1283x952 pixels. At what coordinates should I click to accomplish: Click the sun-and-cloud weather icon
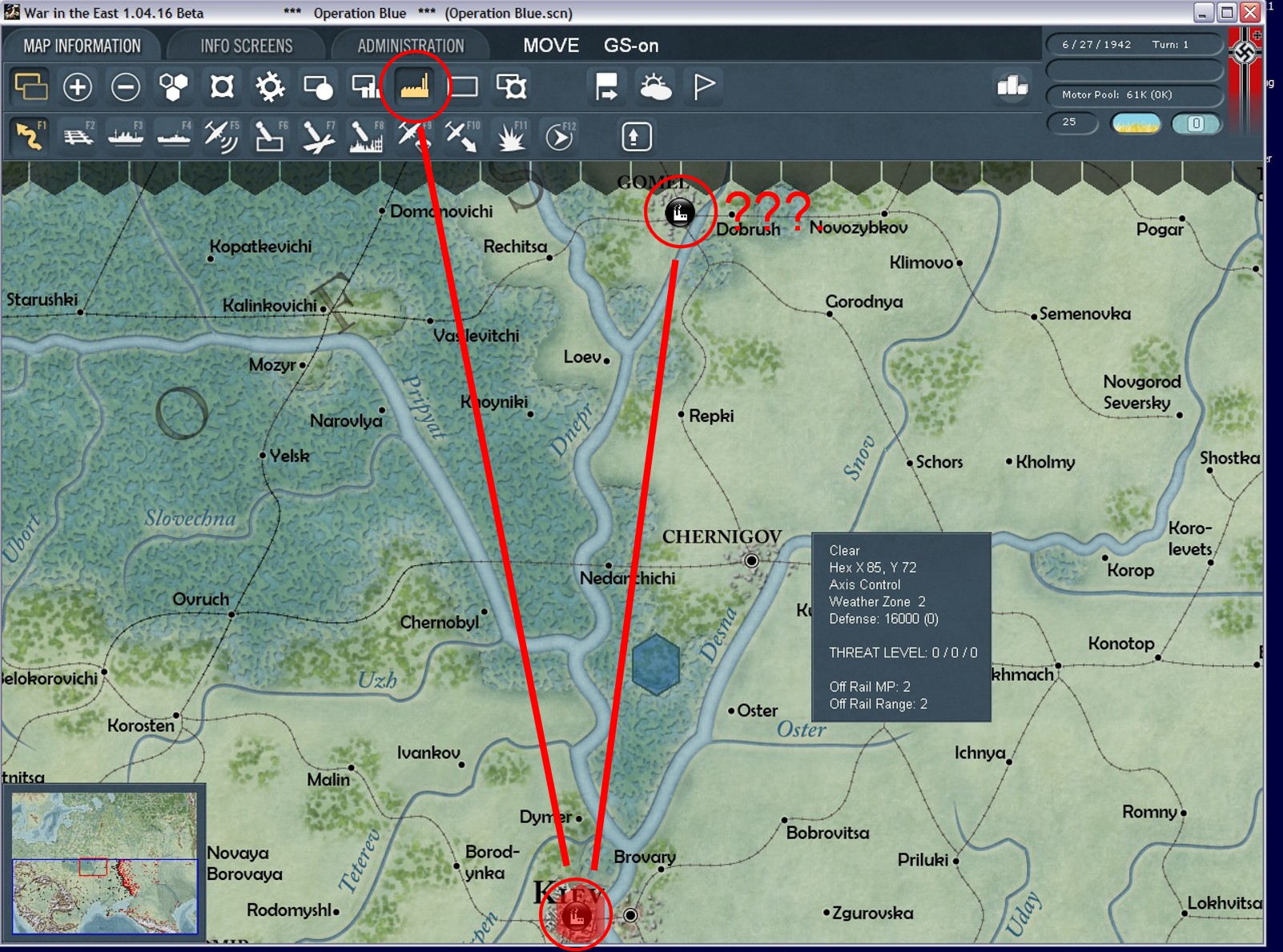tap(655, 86)
